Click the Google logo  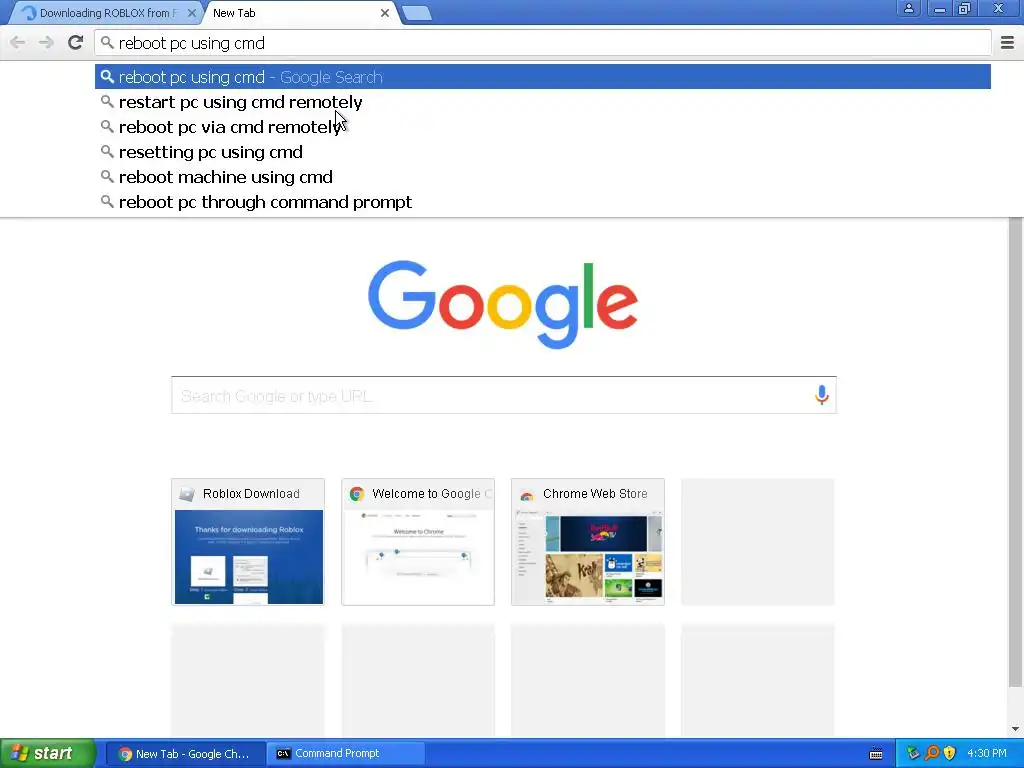click(503, 304)
